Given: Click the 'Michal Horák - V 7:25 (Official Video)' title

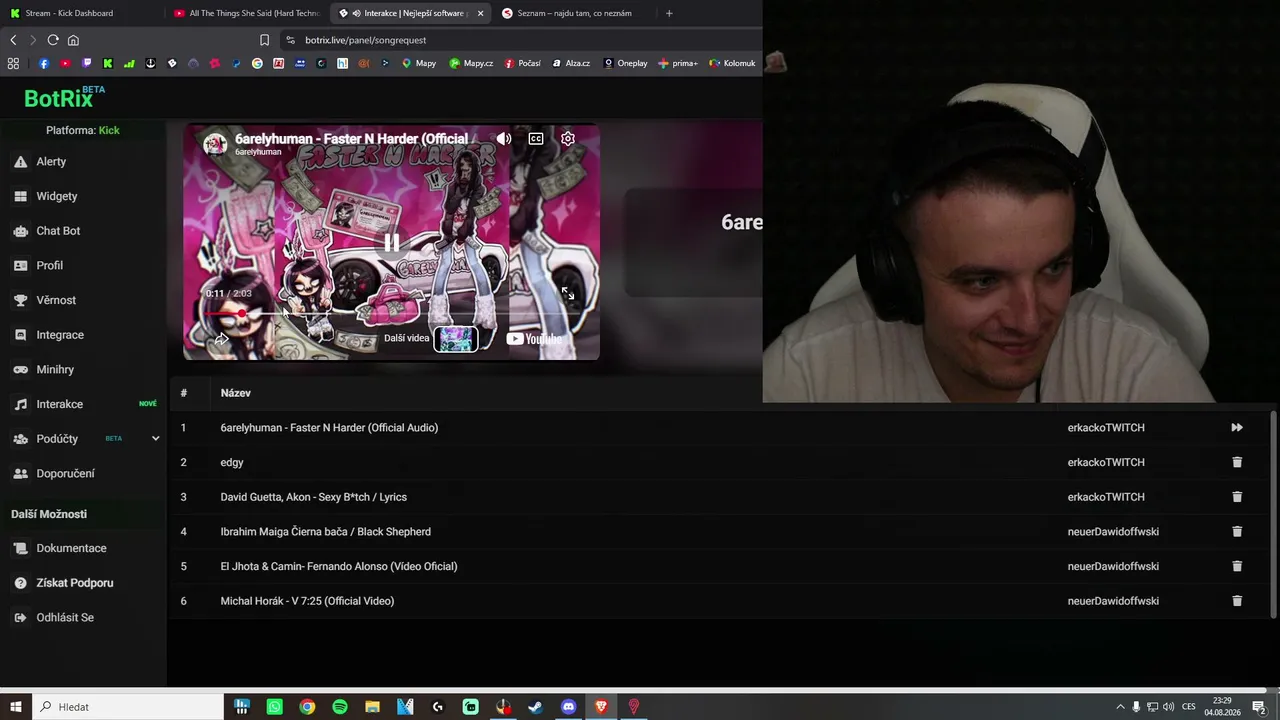Looking at the screenshot, I should [307, 601].
